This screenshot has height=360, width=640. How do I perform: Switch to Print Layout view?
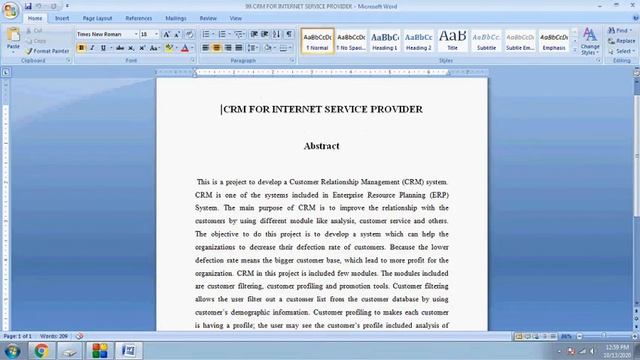[519, 337]
